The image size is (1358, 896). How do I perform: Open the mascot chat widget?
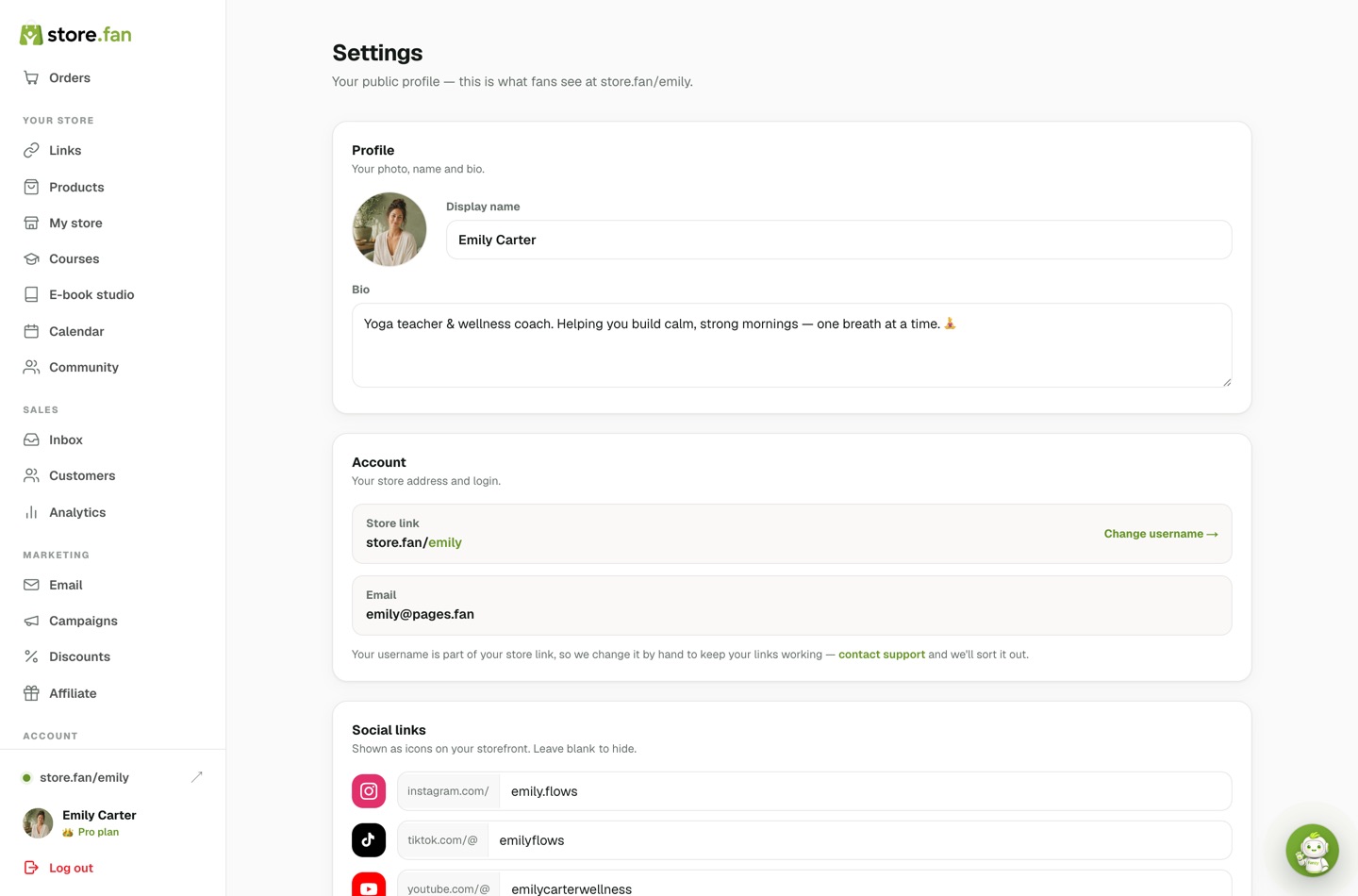click(1313, 851)
